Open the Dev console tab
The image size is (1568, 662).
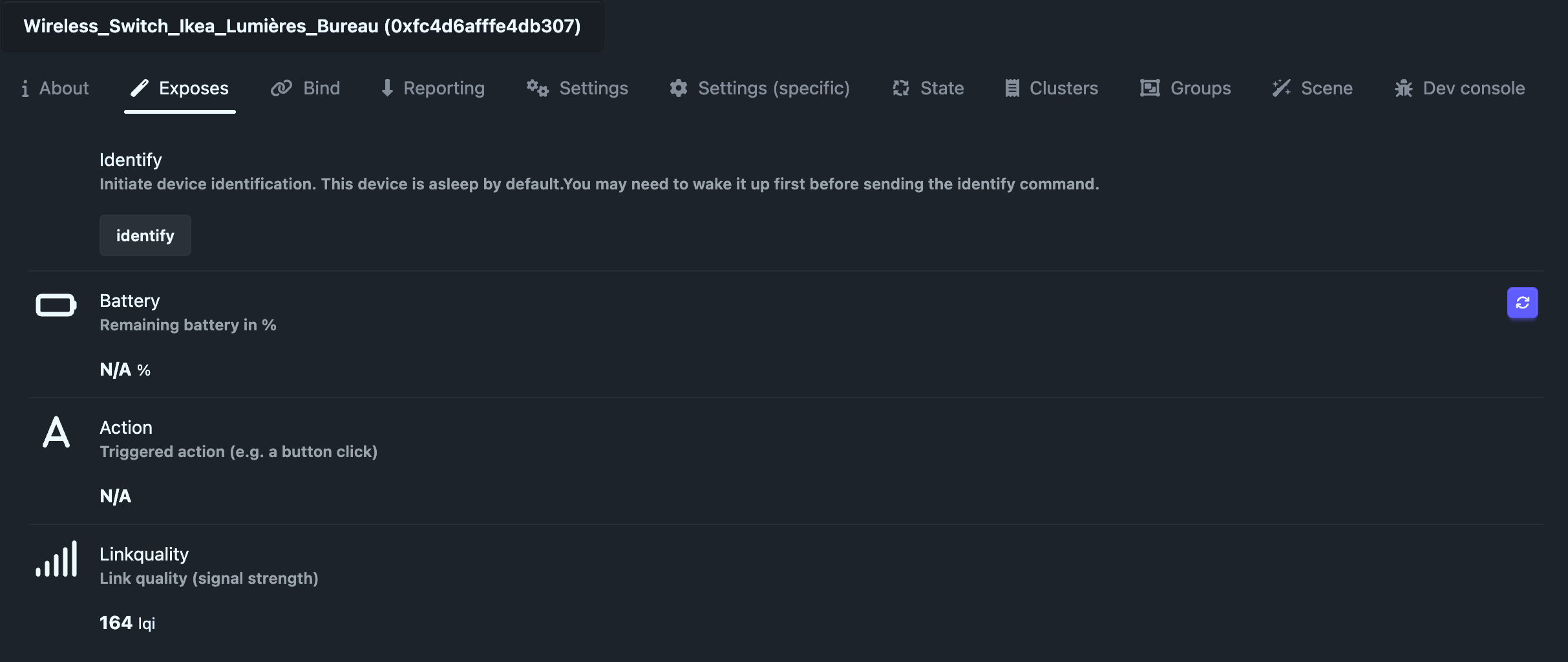click(x=1460, y=88)
